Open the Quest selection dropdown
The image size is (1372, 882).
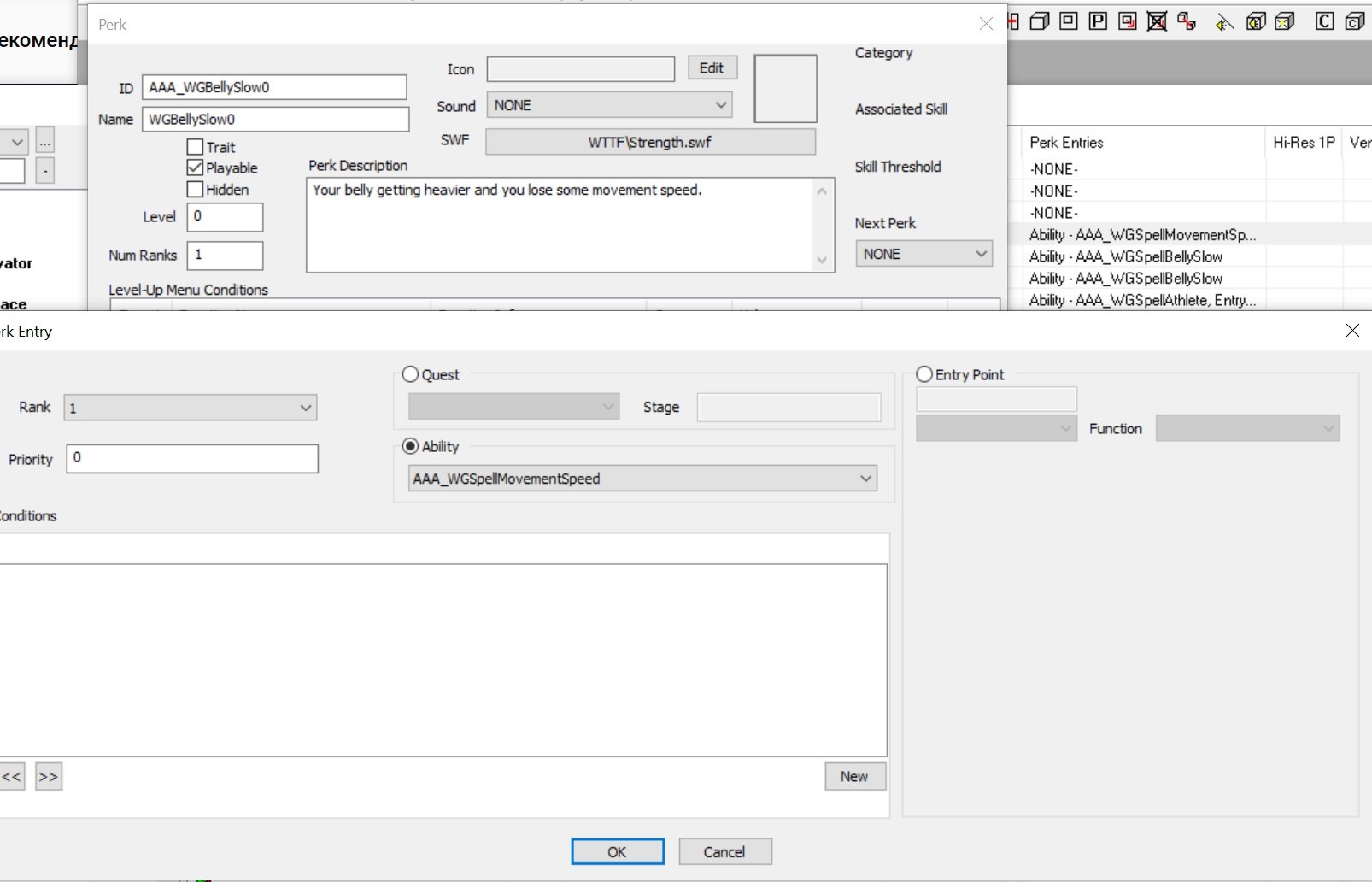[513, 407]
